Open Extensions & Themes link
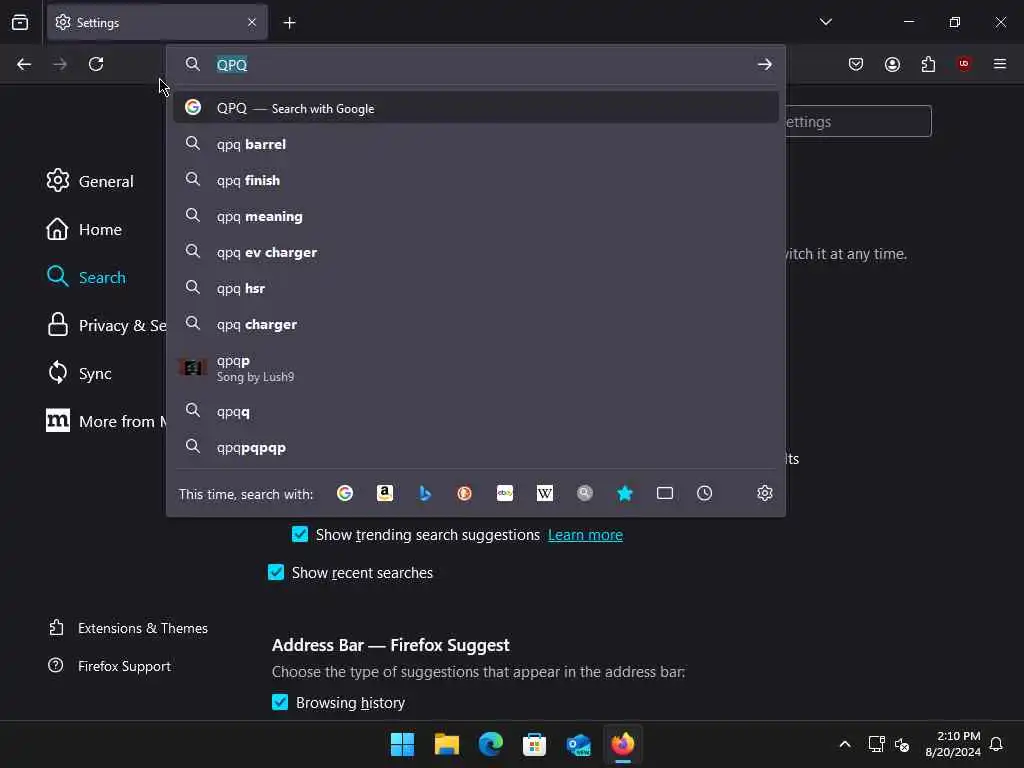 tap(128, 628)
